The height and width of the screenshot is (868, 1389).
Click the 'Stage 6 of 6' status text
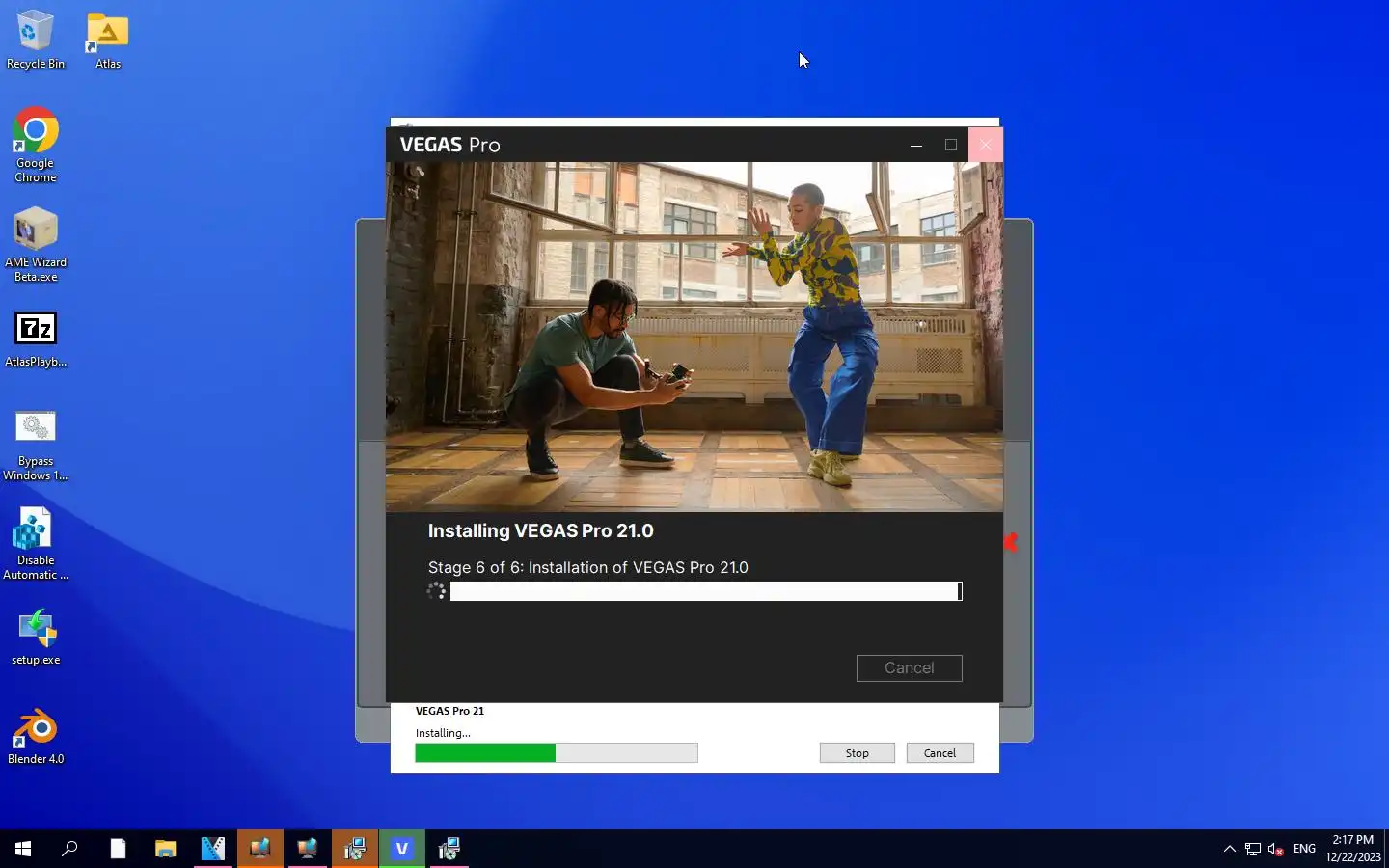(587, 567)
